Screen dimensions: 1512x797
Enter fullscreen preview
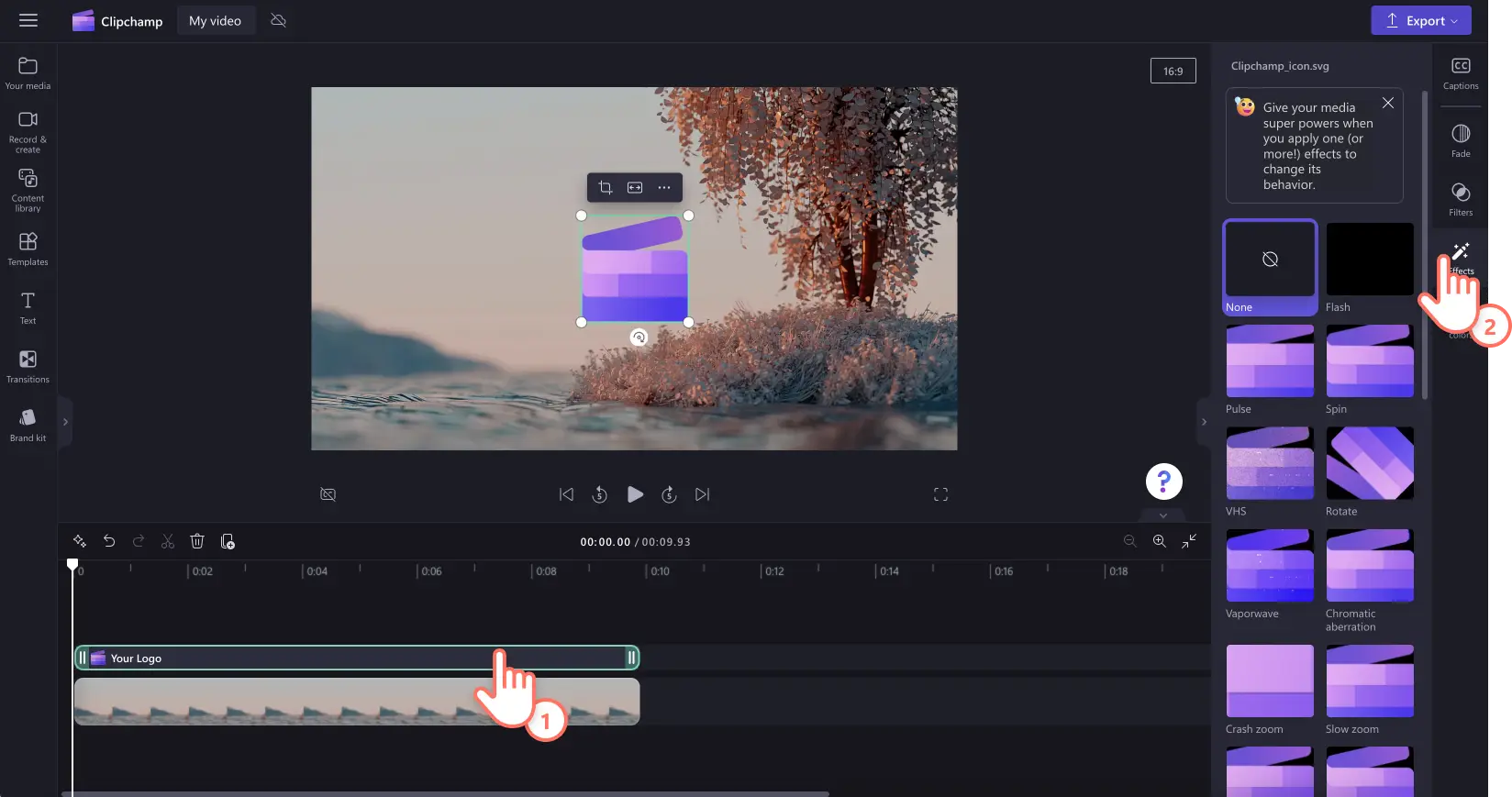point(940,494)
